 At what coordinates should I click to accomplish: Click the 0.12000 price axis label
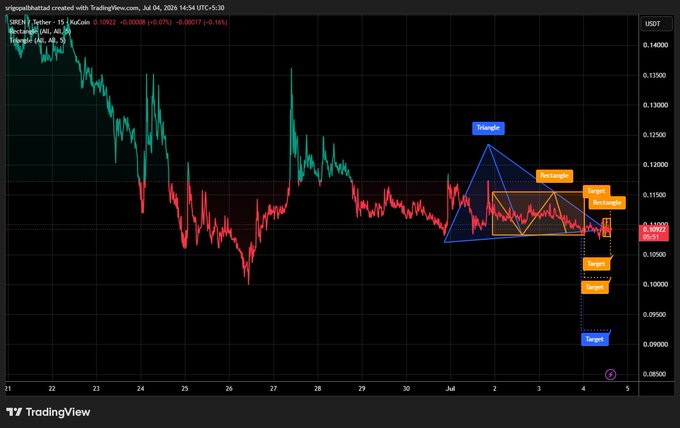[655, 165]
